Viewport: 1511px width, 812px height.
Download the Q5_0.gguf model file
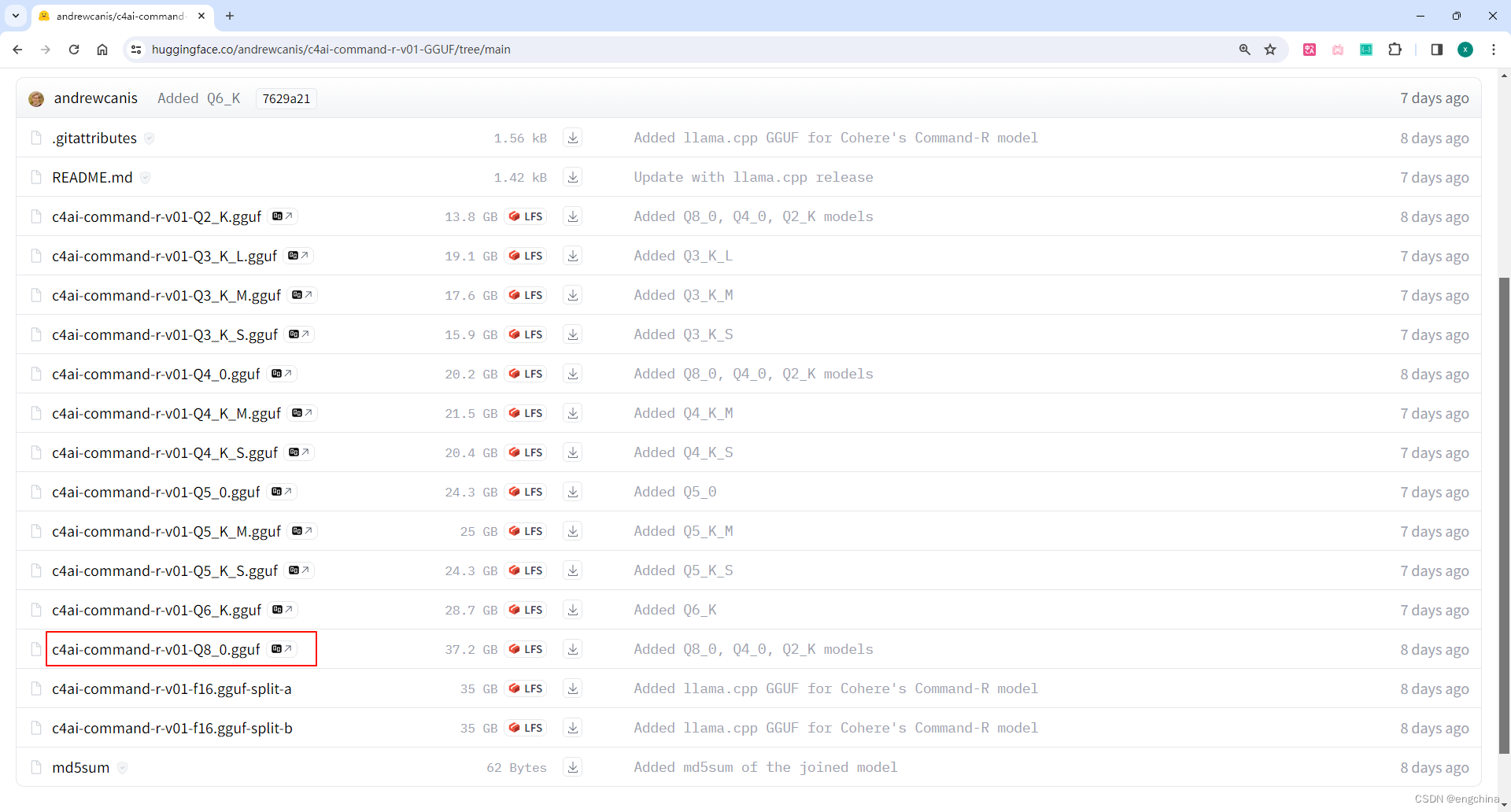point(573,492)
